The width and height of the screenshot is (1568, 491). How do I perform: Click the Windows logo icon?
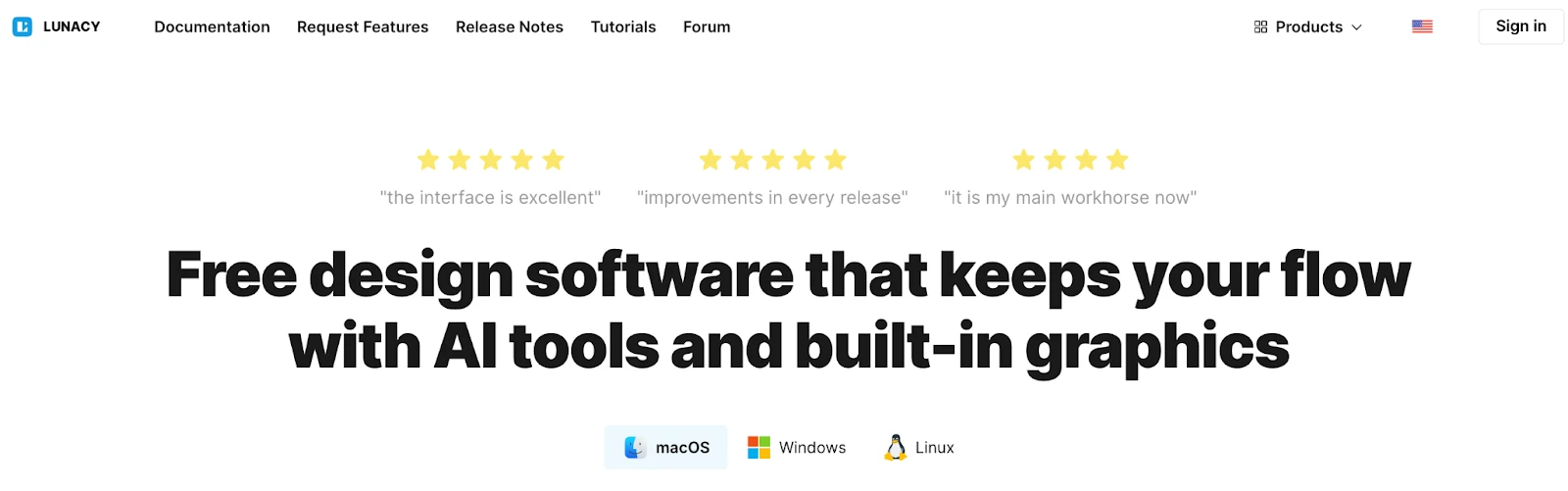[759, 447]
